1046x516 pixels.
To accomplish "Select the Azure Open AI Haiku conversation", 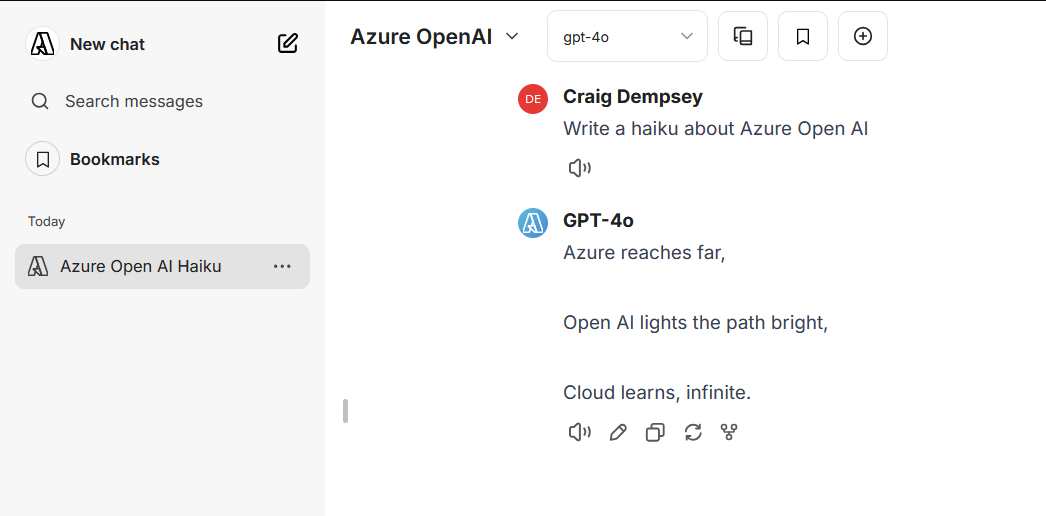I will pyautogui.click(x=162, y=267).
